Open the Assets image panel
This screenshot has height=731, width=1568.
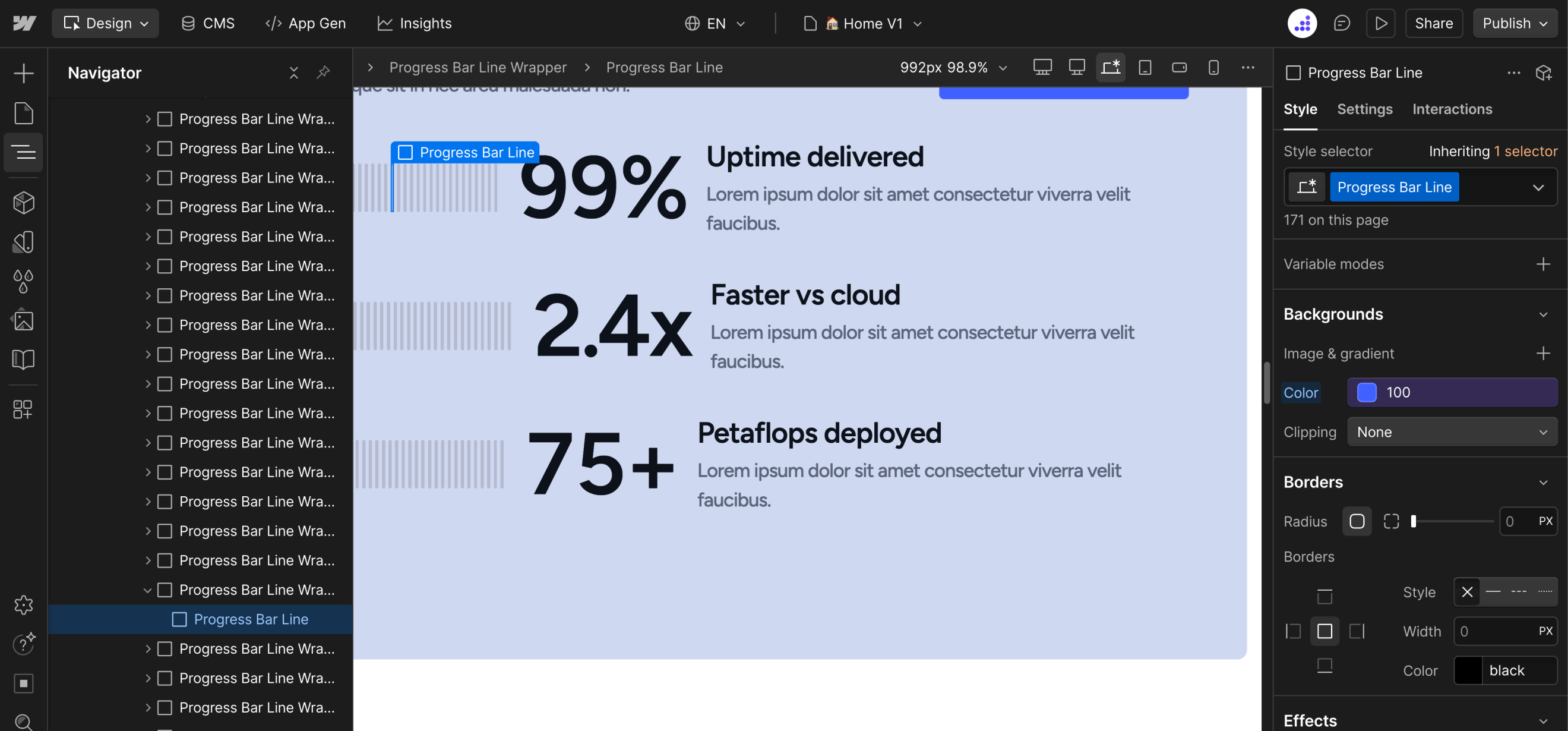click(23, 320)
